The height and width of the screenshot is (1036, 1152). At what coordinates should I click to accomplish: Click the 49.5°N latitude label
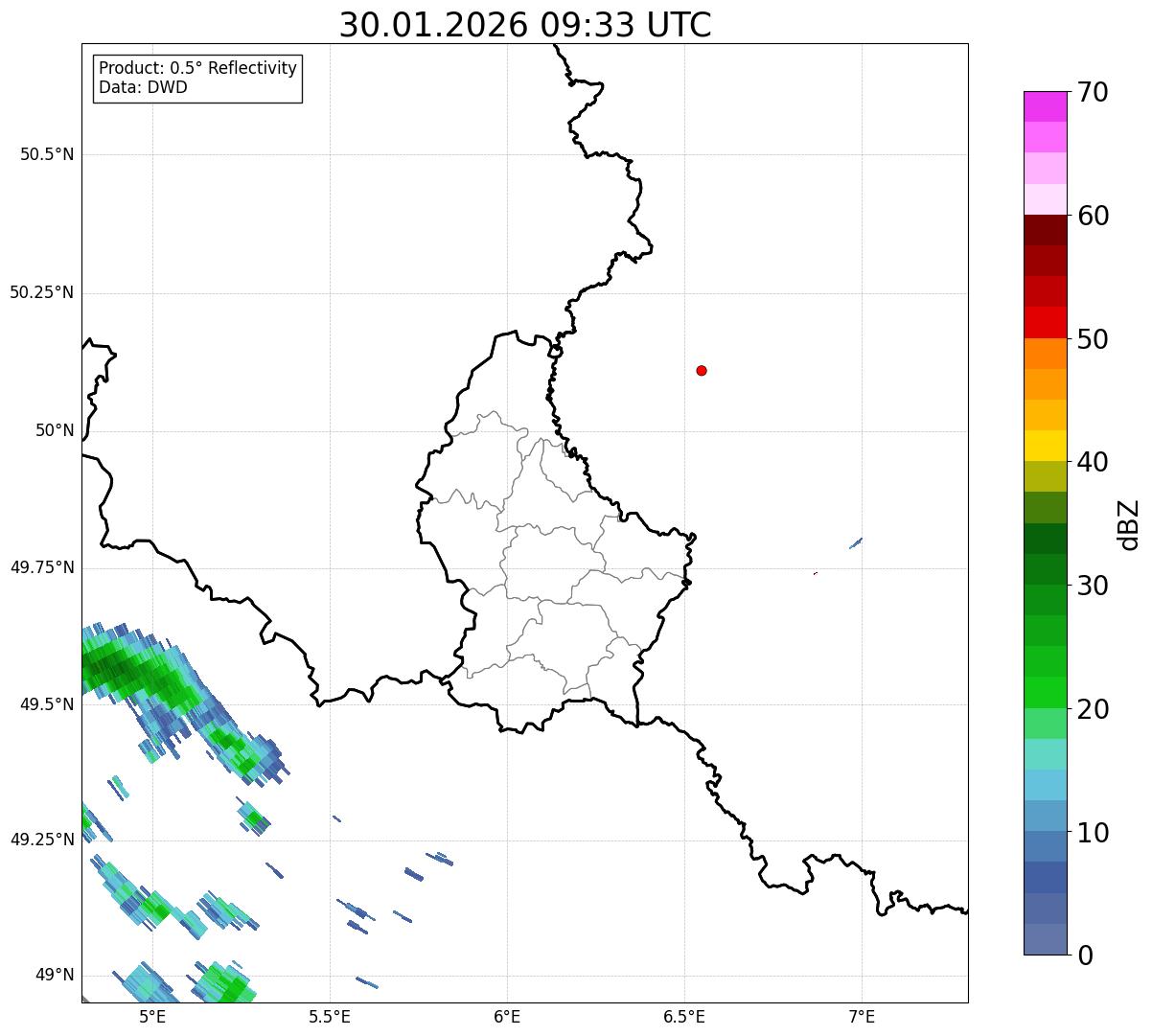[x=47, y=704]
